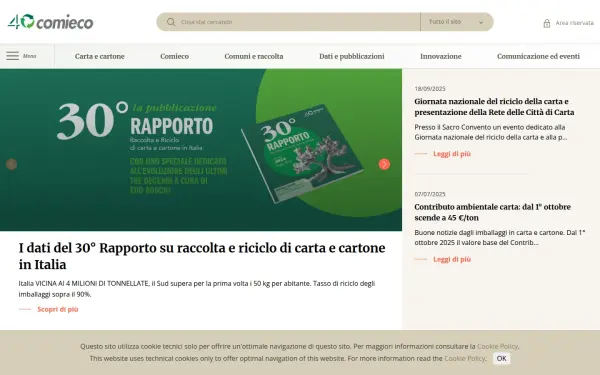Click 'Leggi di più' under Contributo ambientale
This screenshot has height=375, width=600.
452,259
